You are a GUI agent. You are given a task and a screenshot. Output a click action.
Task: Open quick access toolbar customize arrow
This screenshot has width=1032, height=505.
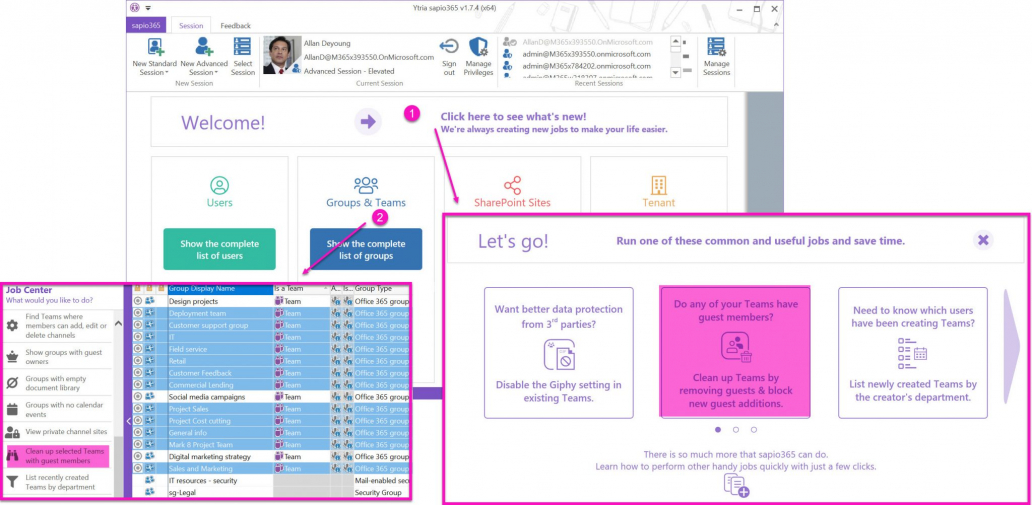(x=148, y=9)
